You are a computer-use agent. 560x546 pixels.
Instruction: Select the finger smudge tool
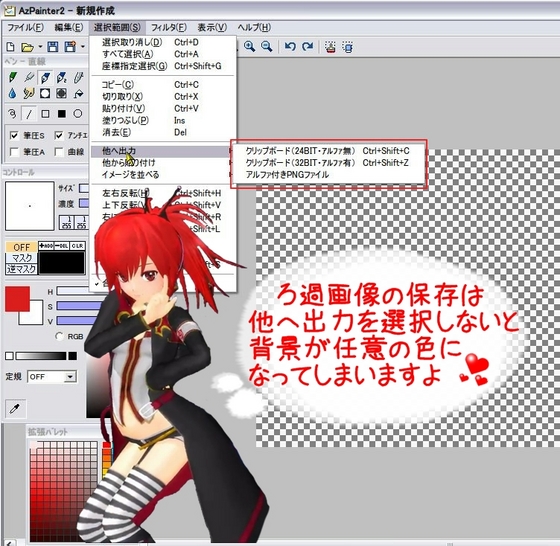click(29, 94)
